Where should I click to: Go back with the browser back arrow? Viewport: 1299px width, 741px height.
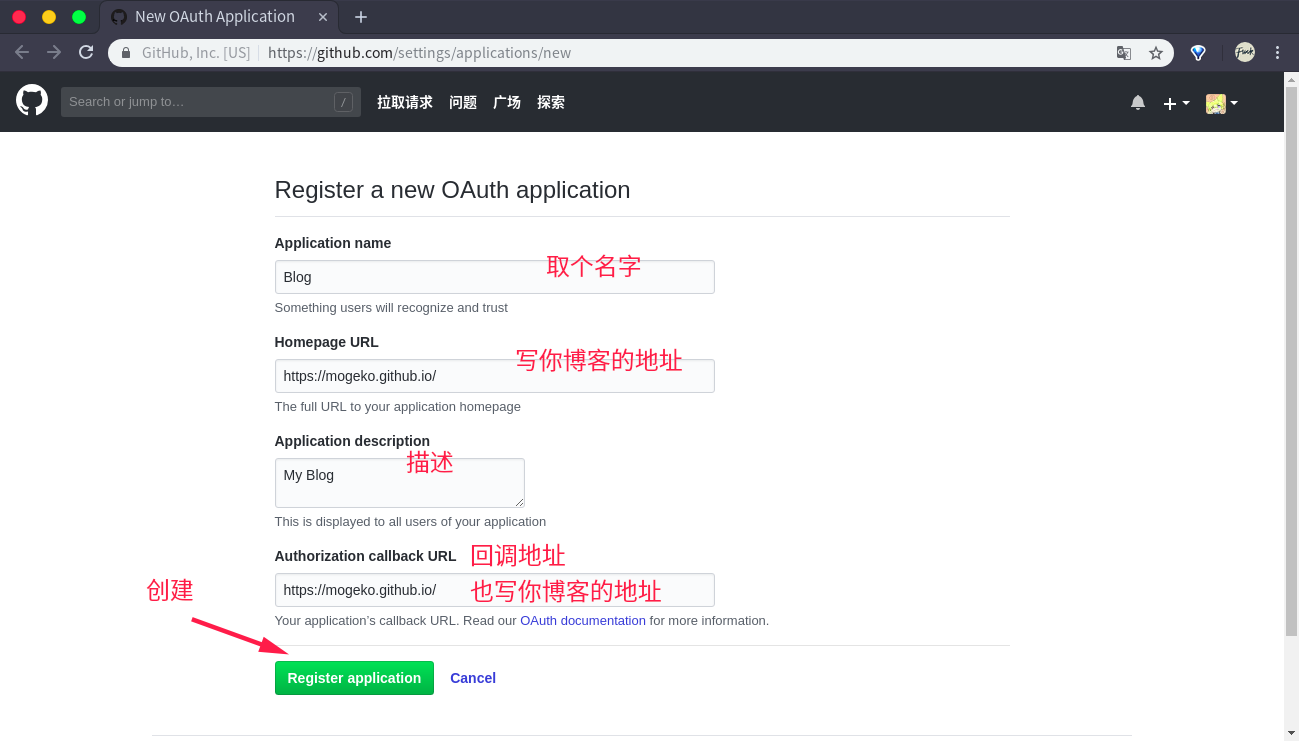click(x=22, y=53)
